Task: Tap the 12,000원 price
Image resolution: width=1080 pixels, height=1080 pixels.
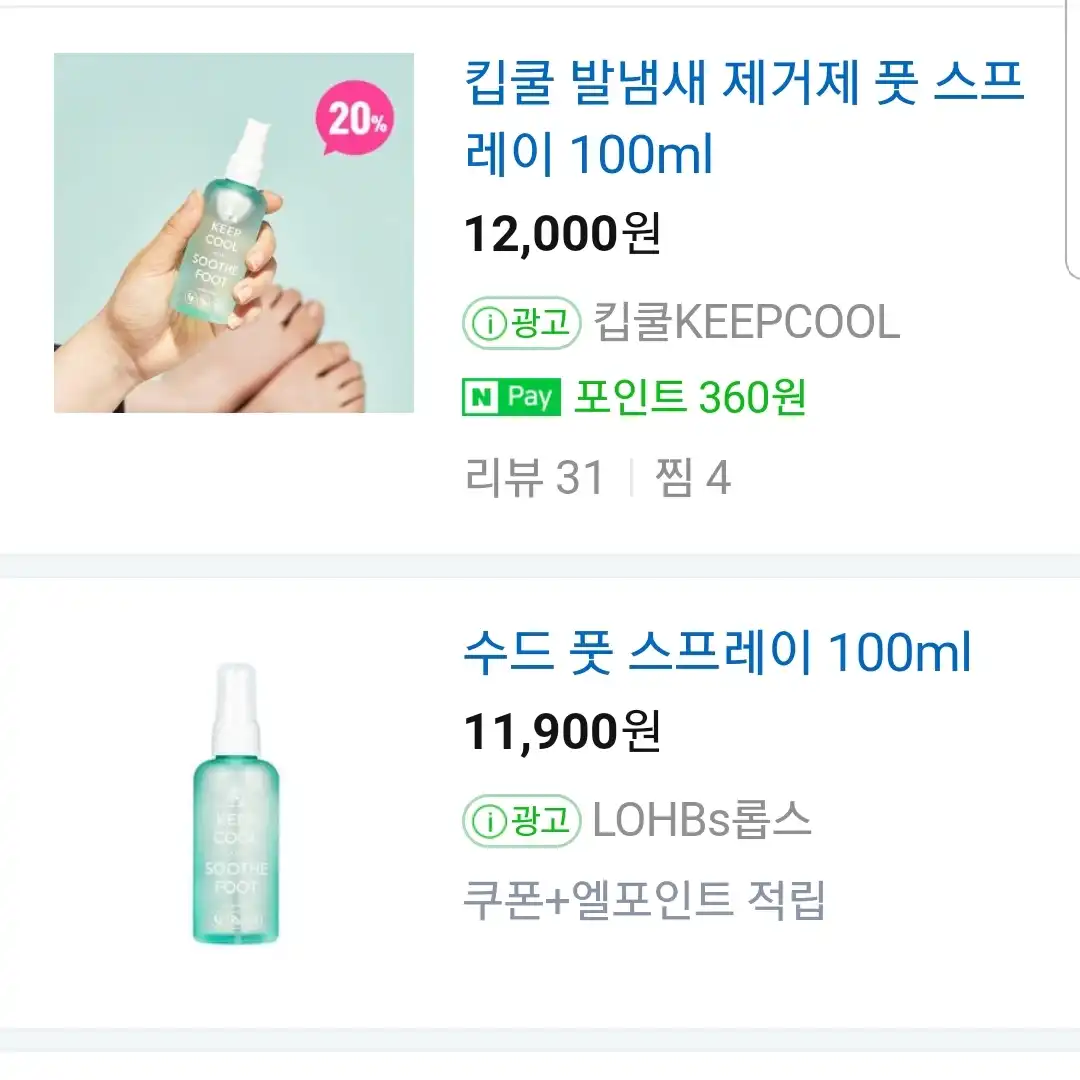Action: (563, 233)
